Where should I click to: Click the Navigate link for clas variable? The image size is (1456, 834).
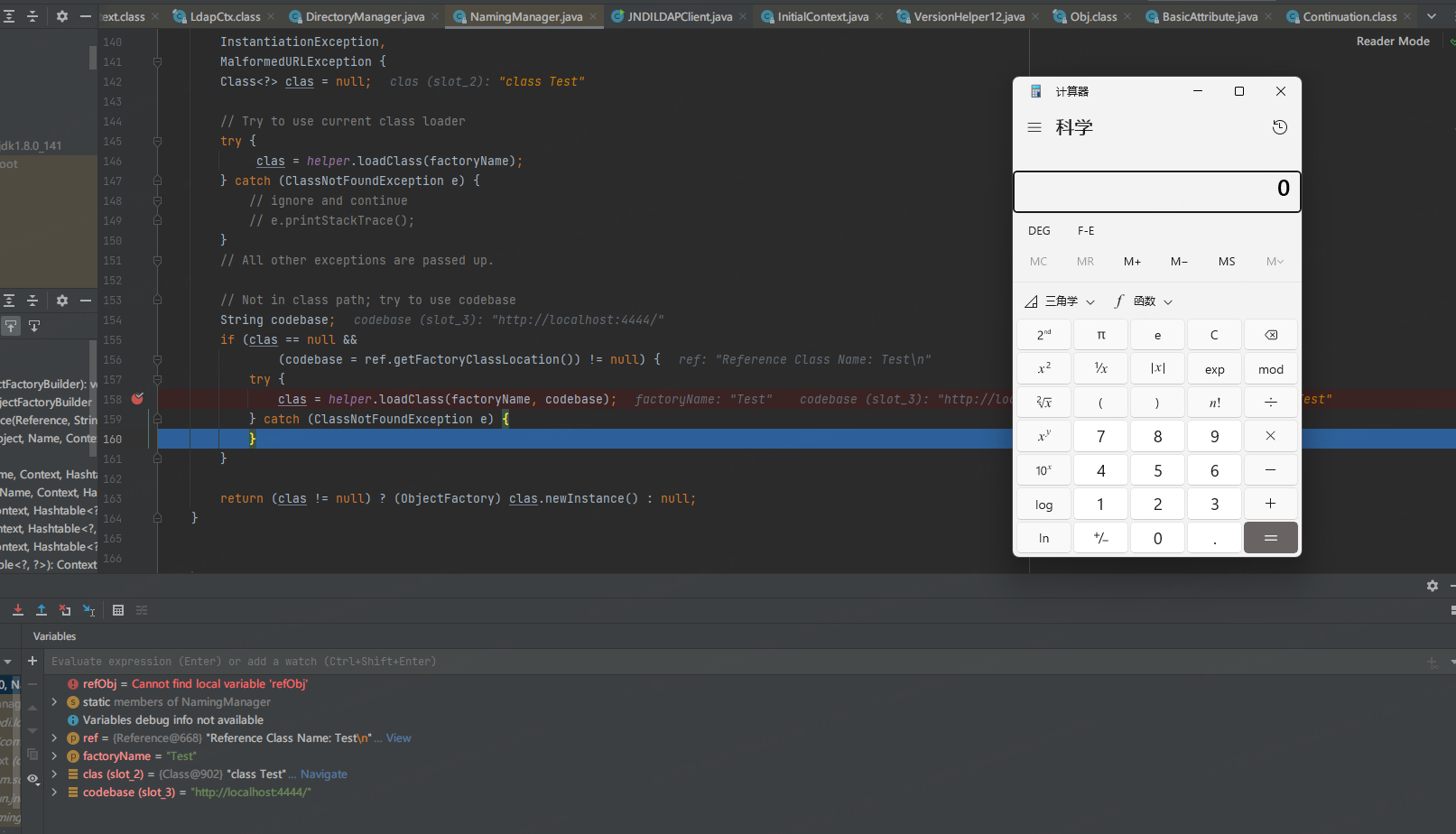324,774
